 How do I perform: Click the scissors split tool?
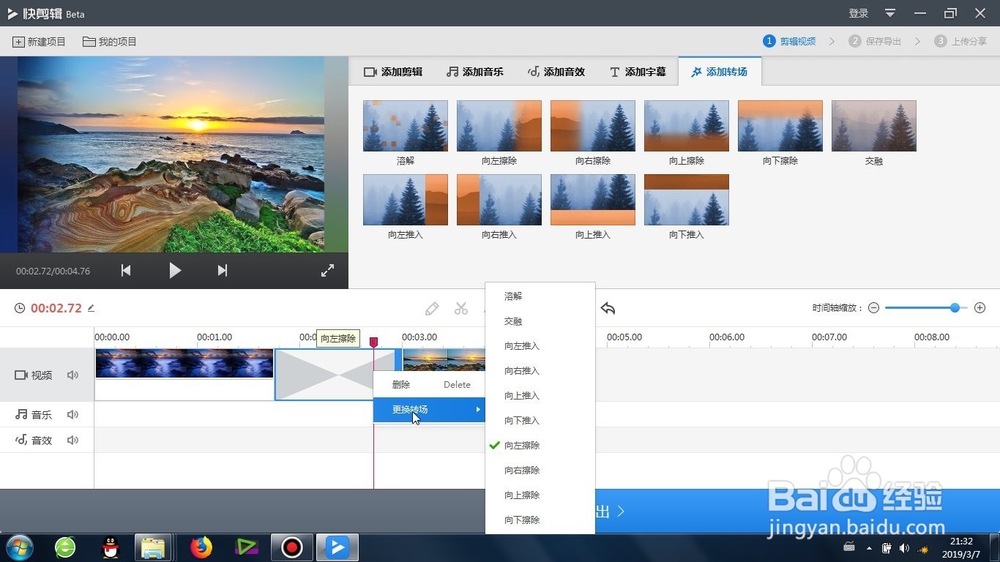(x=461, y=309)
